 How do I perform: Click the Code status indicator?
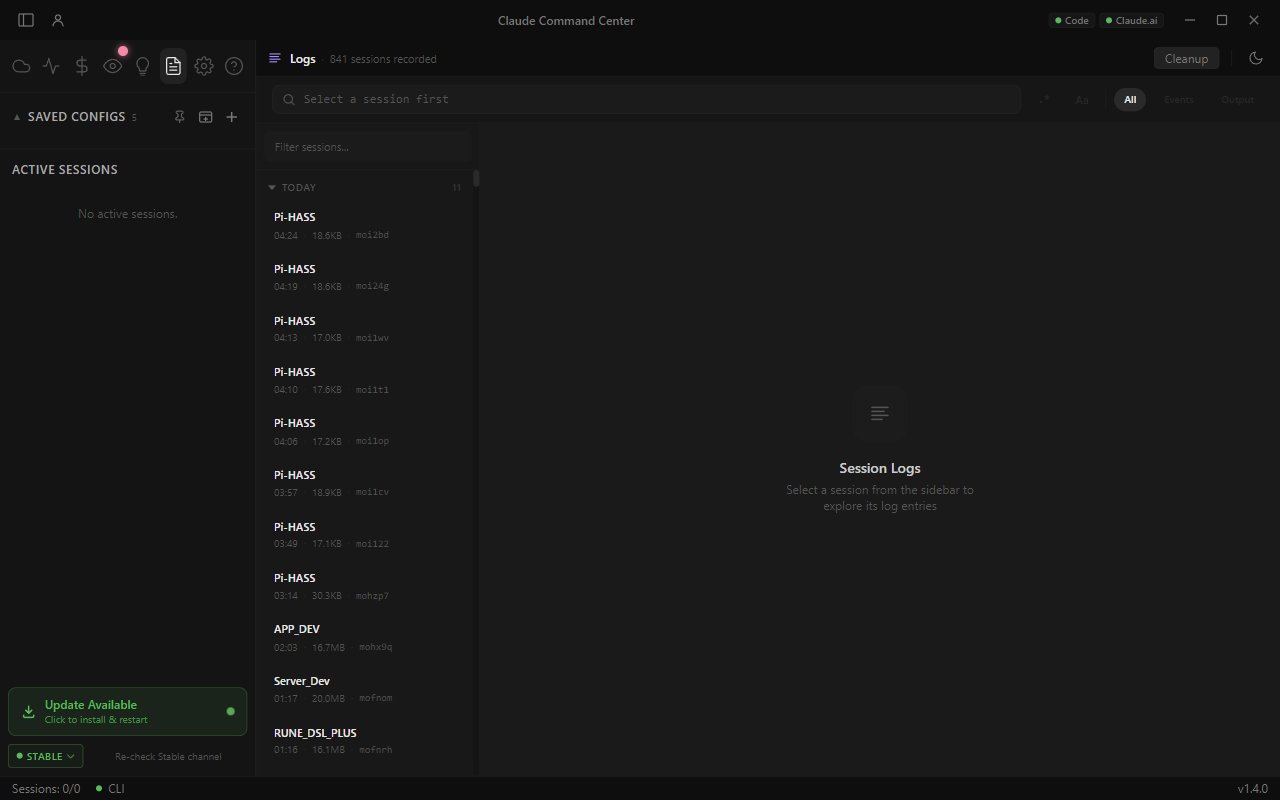click(x=1071, y=20)
